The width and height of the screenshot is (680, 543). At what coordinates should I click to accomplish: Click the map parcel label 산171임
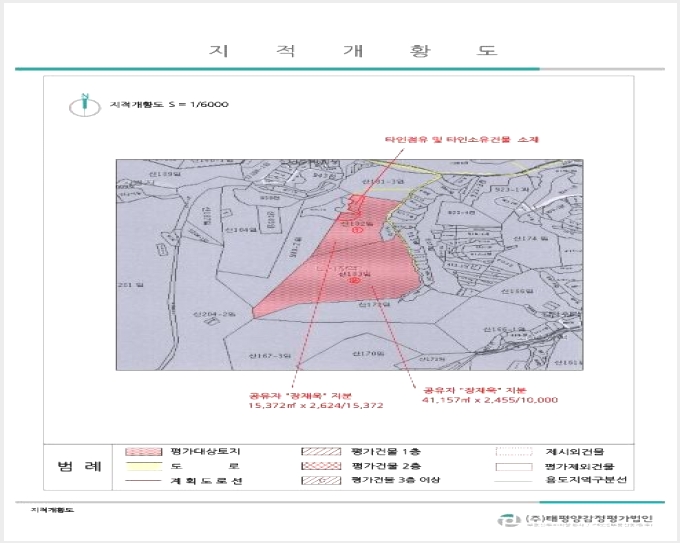coord(375,304)
